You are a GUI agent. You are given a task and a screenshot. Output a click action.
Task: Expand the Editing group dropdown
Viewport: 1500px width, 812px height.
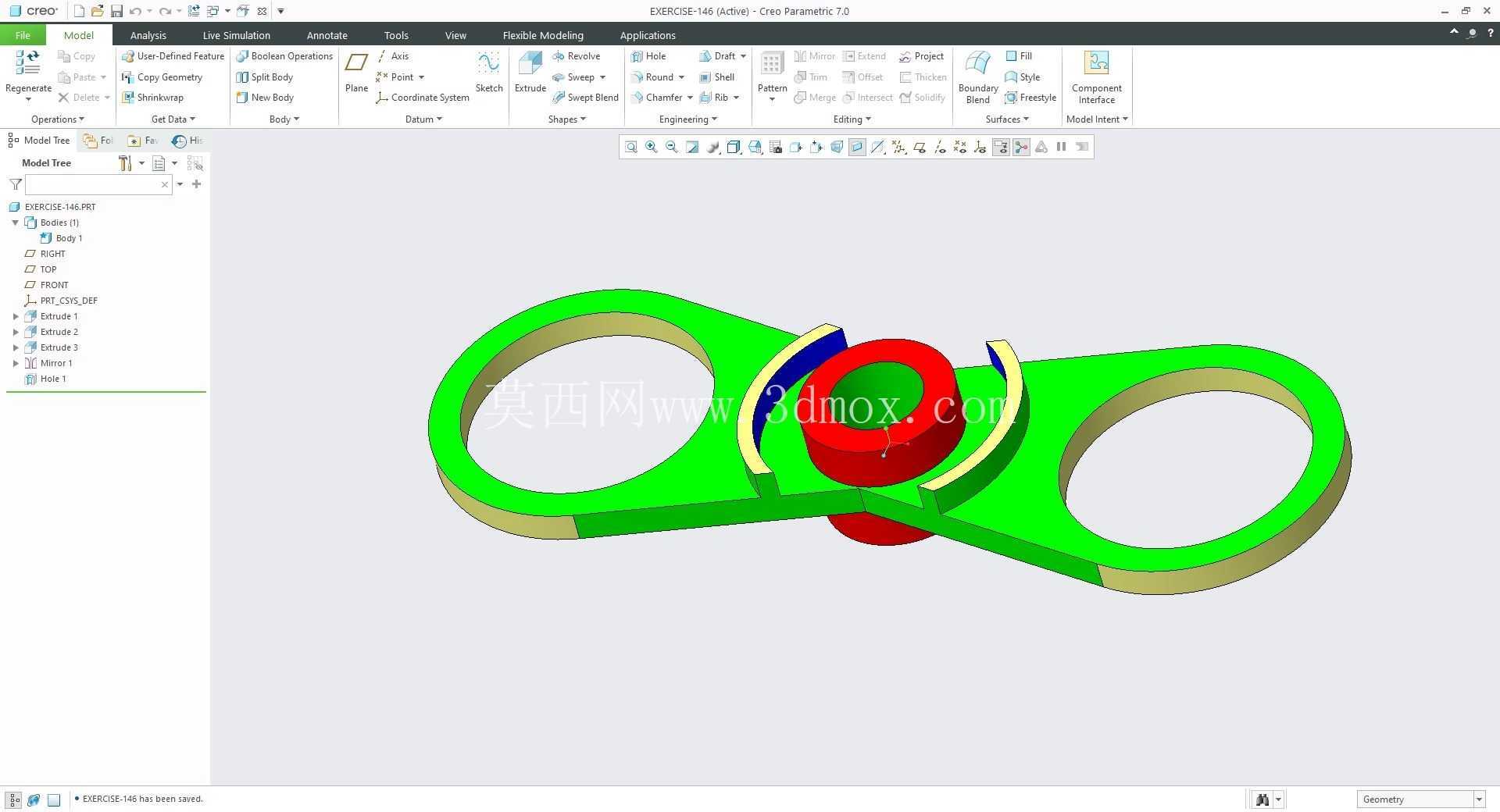pyautogui.click(x=852, y=119)
